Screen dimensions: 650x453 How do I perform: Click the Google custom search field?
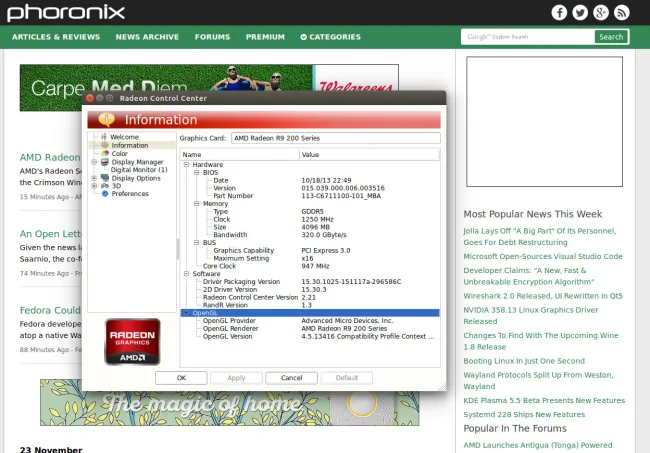click(x=527, y=37)
